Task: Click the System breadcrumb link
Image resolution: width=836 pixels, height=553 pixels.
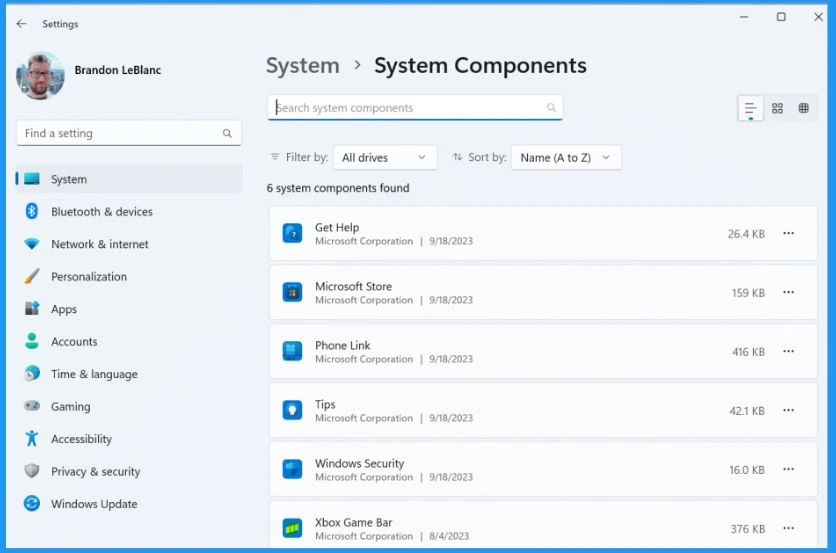Action: (303, 66)
